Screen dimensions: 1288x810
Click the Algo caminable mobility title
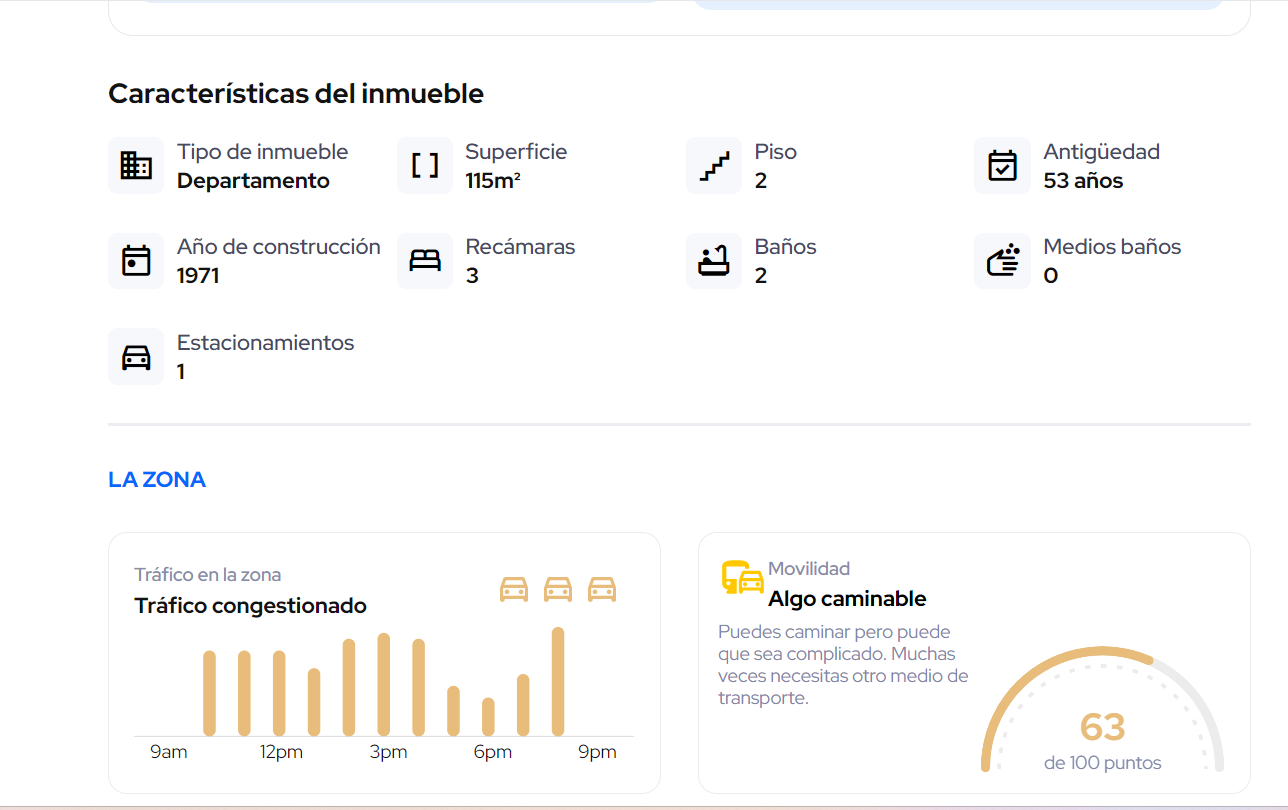click(x=847, y=599)
